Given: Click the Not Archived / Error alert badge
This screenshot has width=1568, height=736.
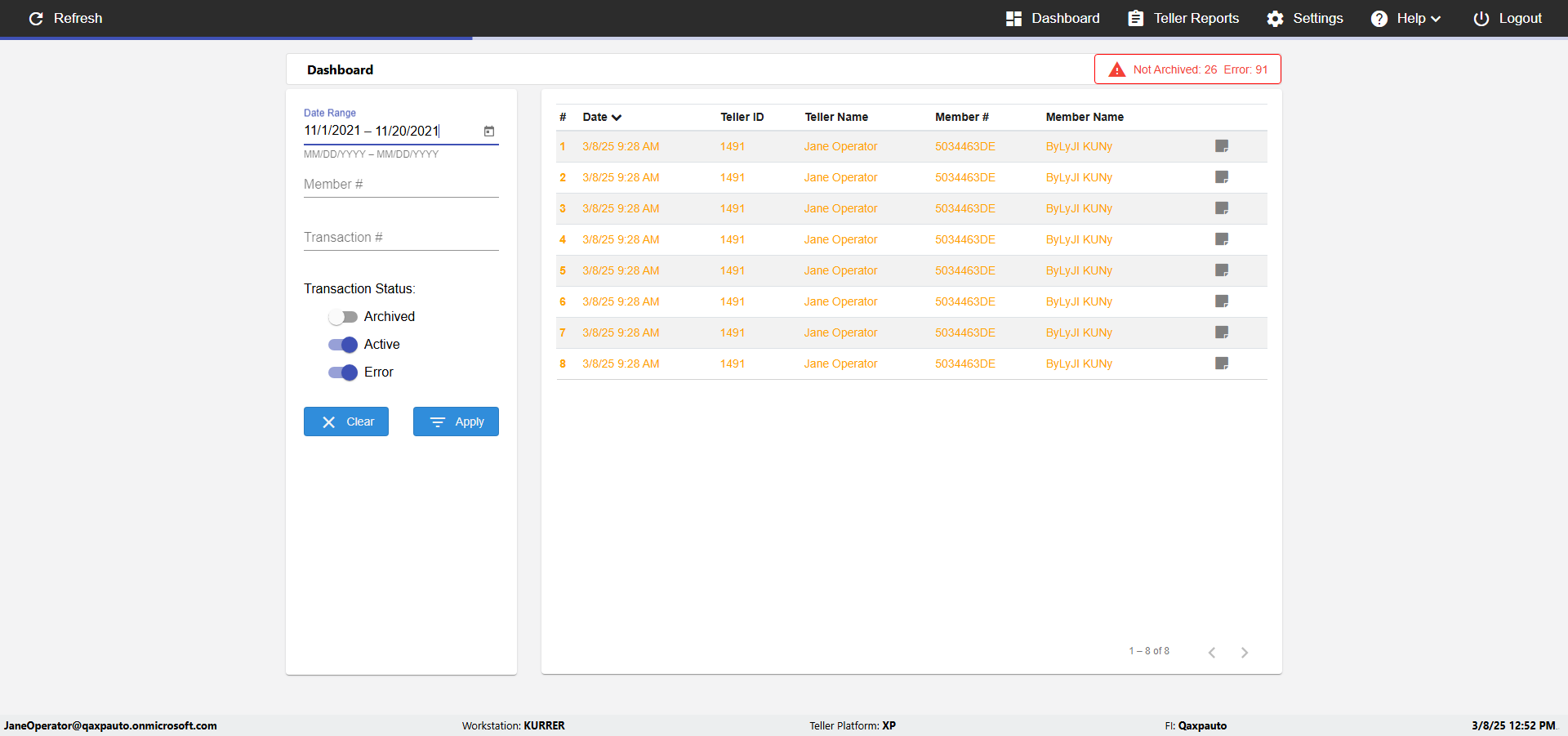Looking at the screenshot, I should tap(1187, 69).
